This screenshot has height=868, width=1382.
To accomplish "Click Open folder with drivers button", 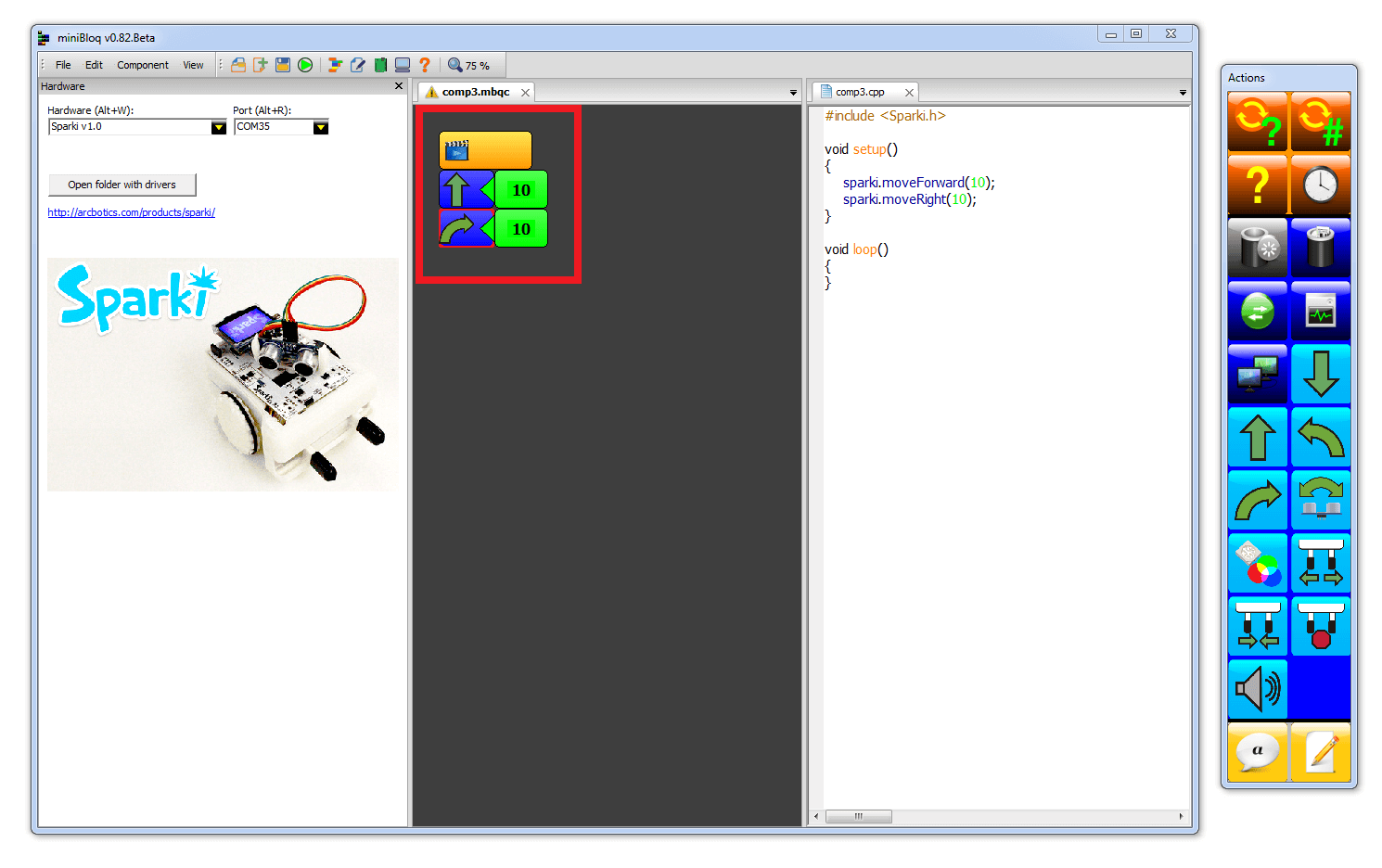I will click(122, 185).
